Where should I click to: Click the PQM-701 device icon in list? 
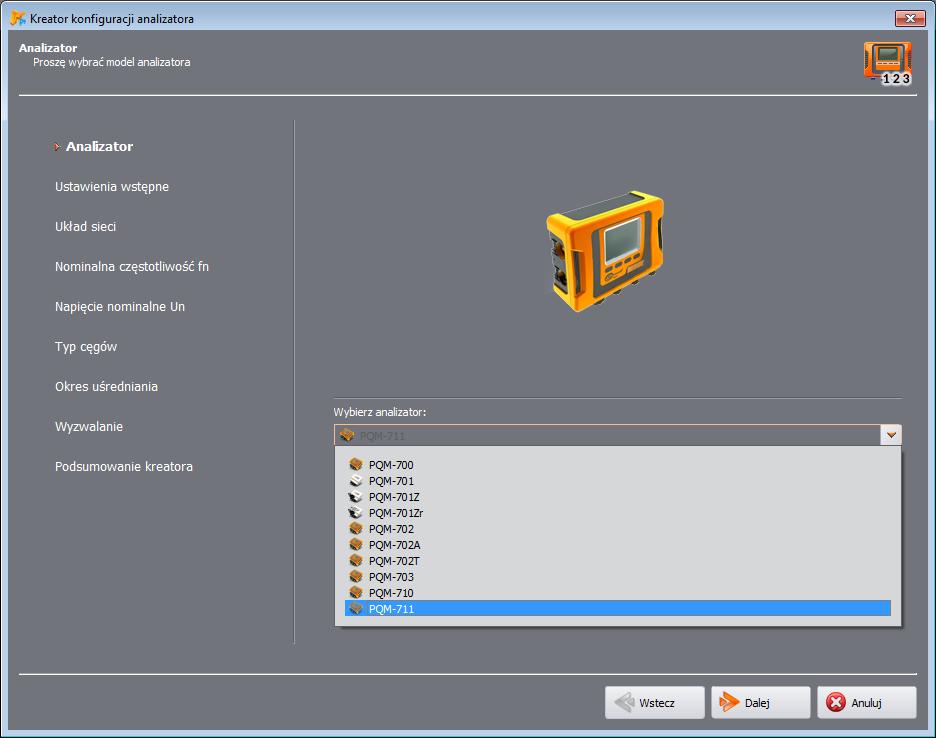356,481
